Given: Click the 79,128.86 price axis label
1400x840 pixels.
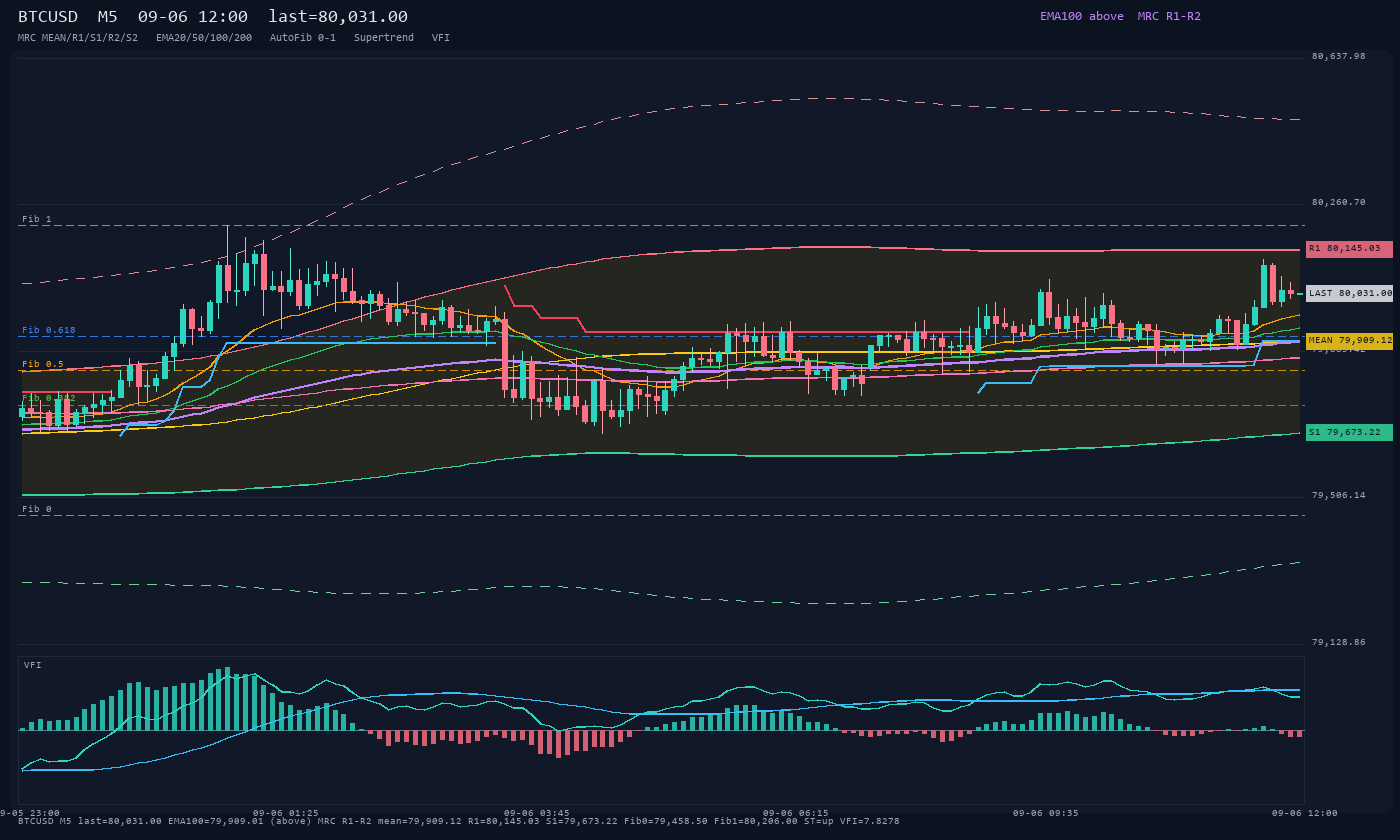Looking at the screenshot, I should click(x=1338, y=642).
